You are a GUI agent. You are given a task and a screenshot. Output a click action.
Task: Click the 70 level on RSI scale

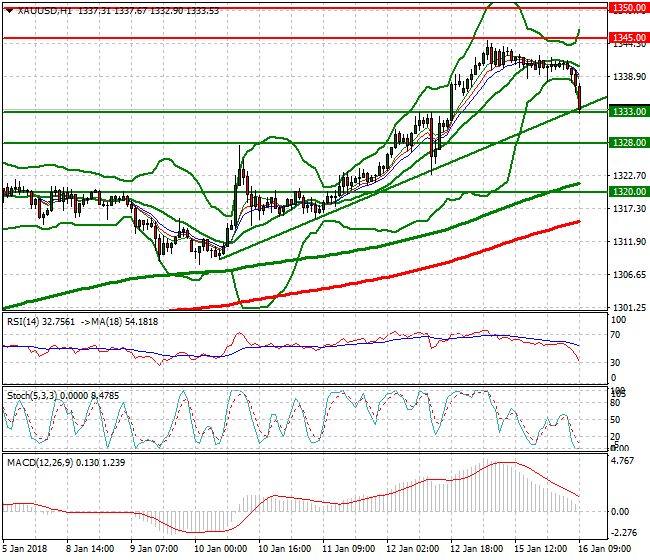pos(616,335)
